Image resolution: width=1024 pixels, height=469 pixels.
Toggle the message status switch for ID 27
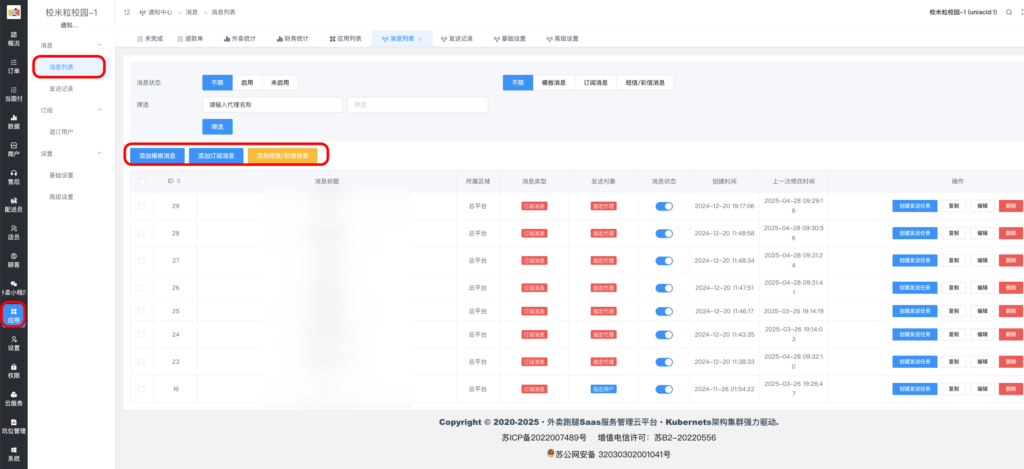pyautogui.click(x=664, y=261)
